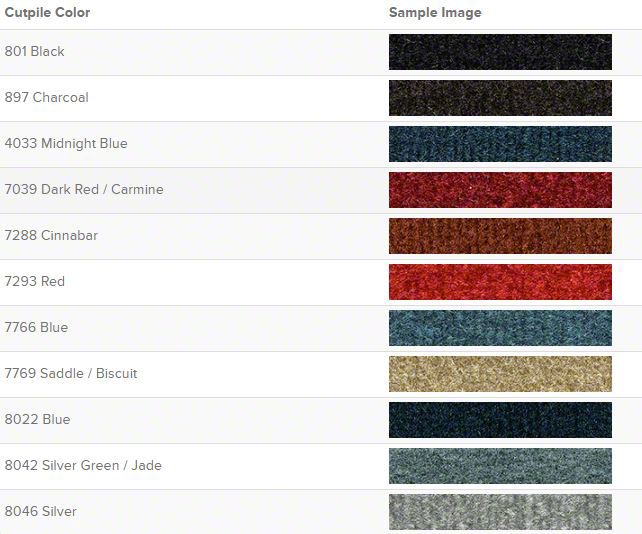Select the 8046 Silver sample swatch
The width and height of the screenshot is (642, 534).
(x=500, y=512)
